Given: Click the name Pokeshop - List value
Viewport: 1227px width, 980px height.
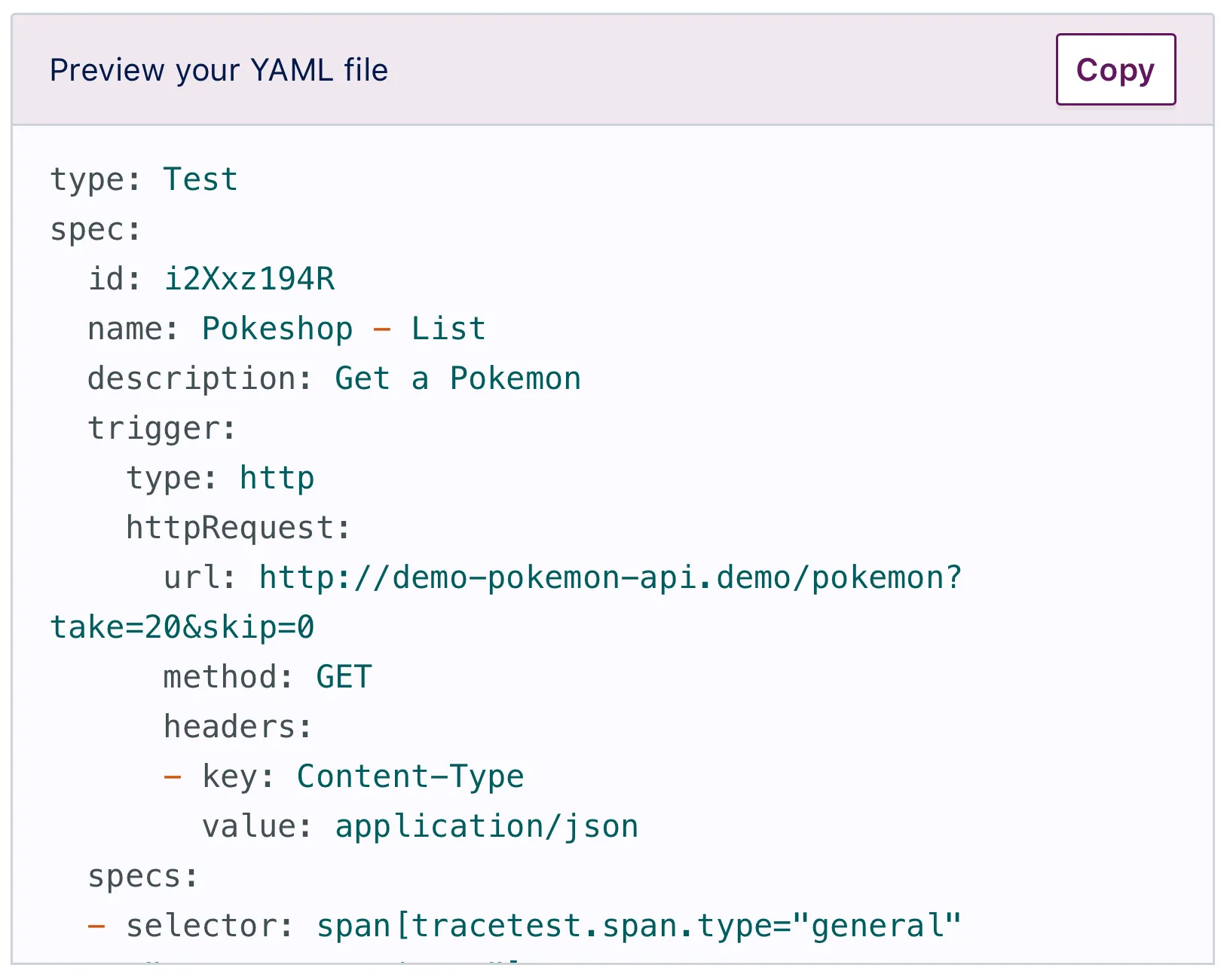Looking at the screenshot, I should click(343, 328).
